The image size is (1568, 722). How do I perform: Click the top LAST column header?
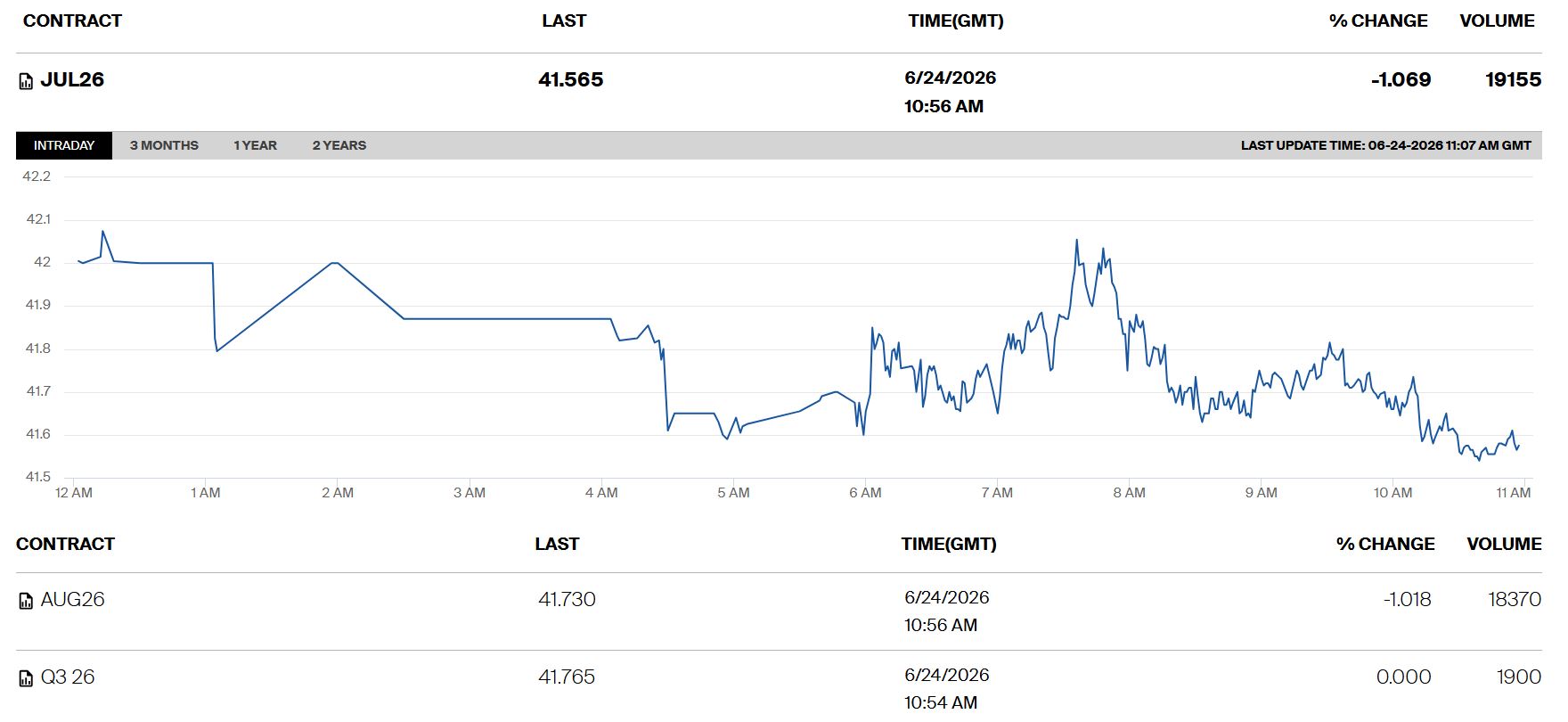(564, 21)
